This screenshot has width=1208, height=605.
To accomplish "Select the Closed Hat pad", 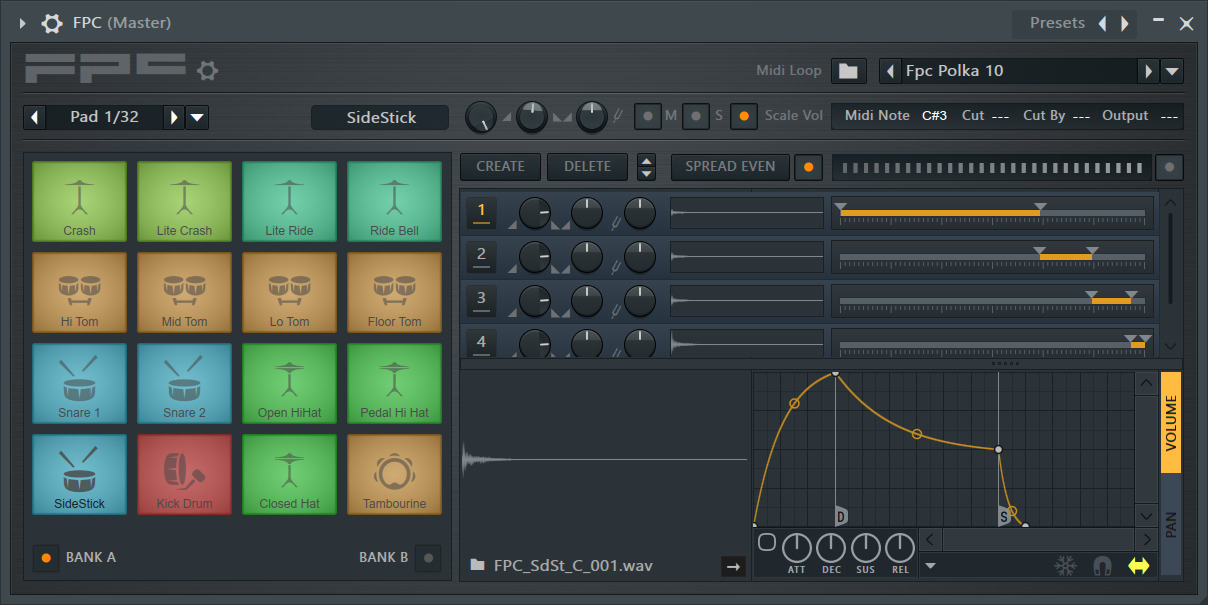I will point(289,474).
